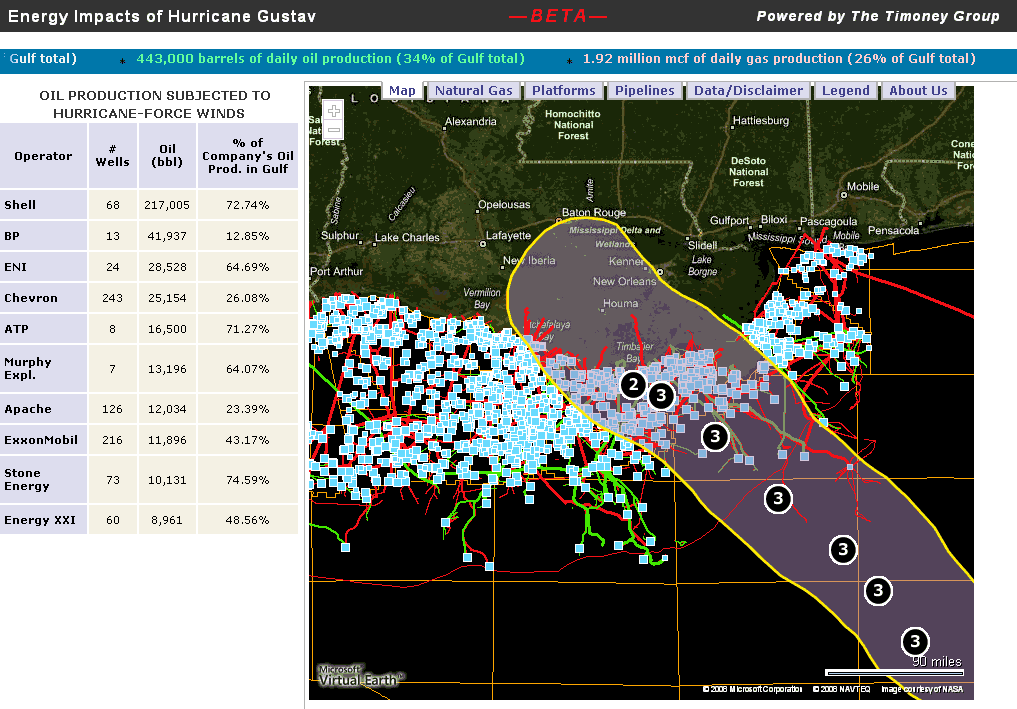1017x709 pixels.
Task: Click the % of Company's Oil Prod. header
Action: pyautogui.click(x=248, y=156)
